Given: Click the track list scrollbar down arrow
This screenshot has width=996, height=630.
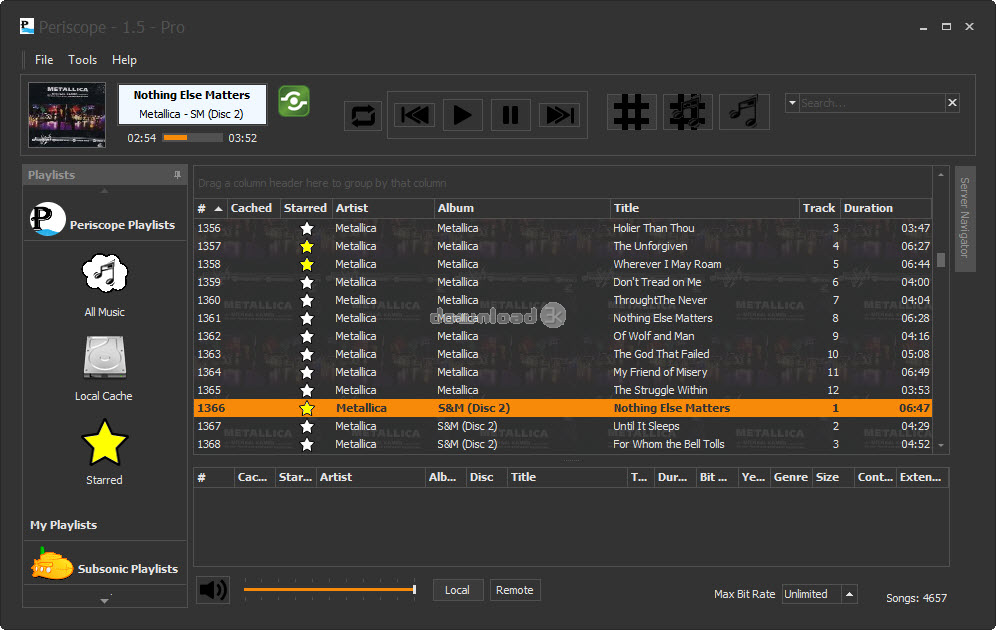Looking at the screenshot, I should (x=941, y=446).
